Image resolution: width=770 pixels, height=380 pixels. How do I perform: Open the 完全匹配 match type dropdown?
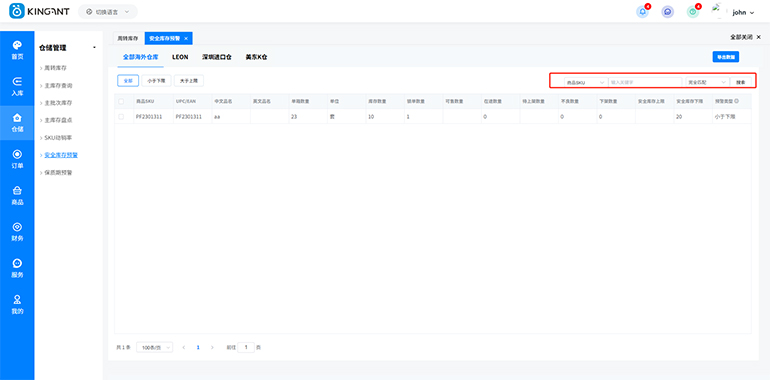707,82
